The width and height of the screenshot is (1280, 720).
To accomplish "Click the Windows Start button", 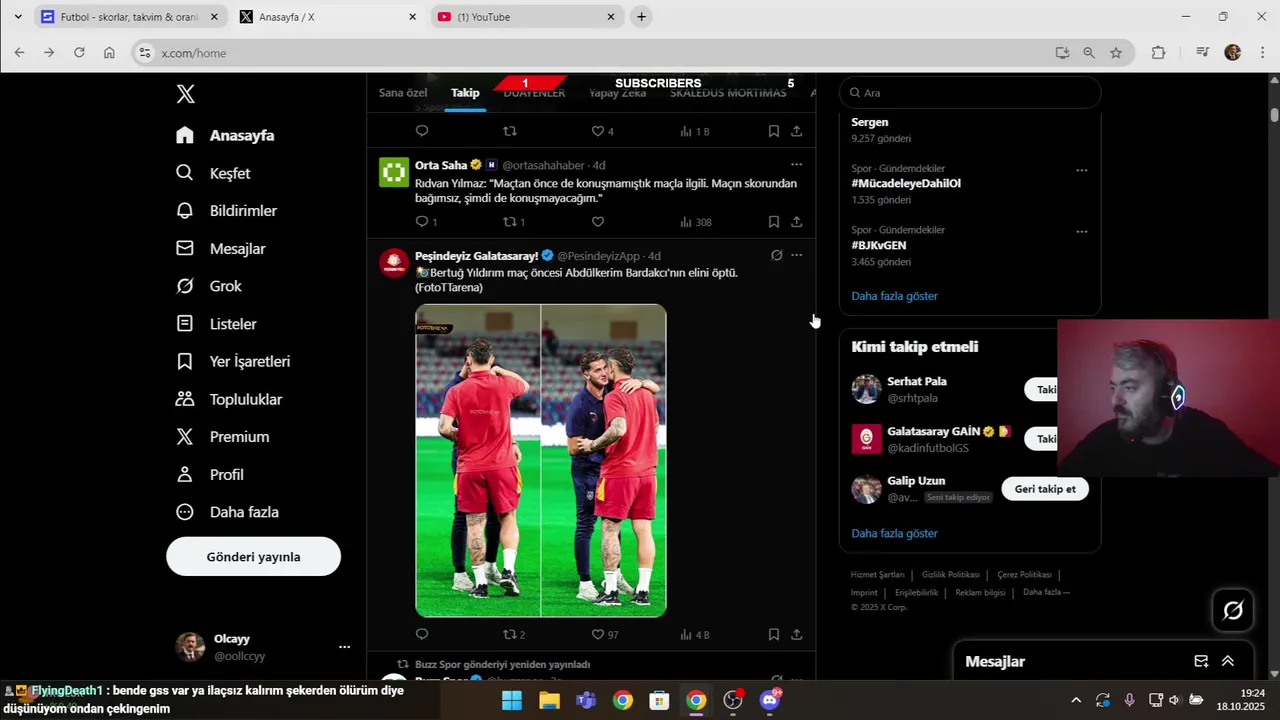I will pos(512,700).
